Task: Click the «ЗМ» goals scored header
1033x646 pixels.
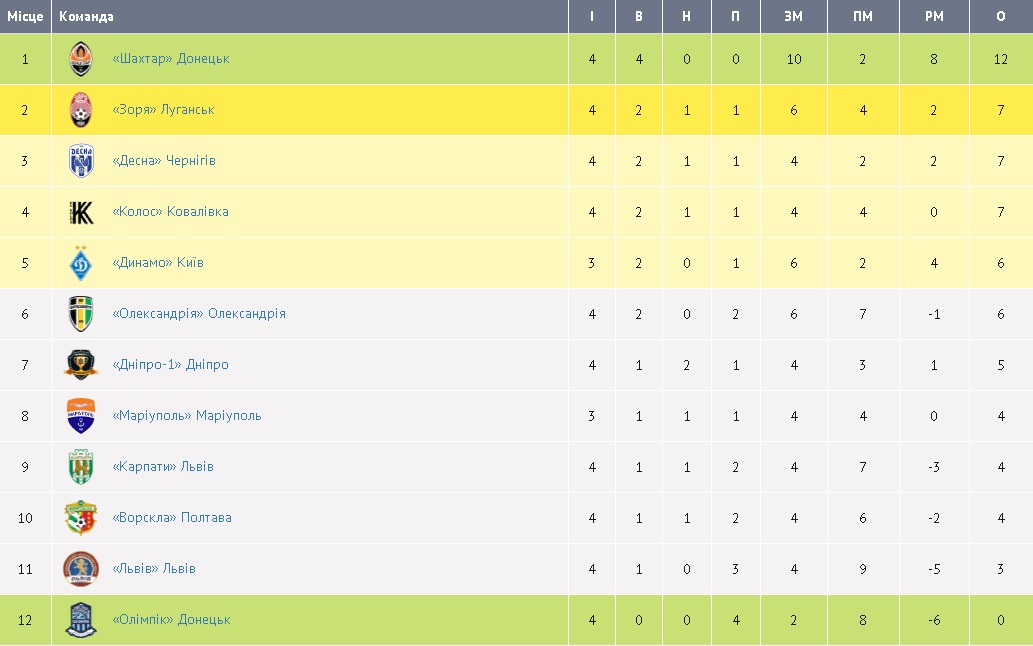Action: [794, 17]
